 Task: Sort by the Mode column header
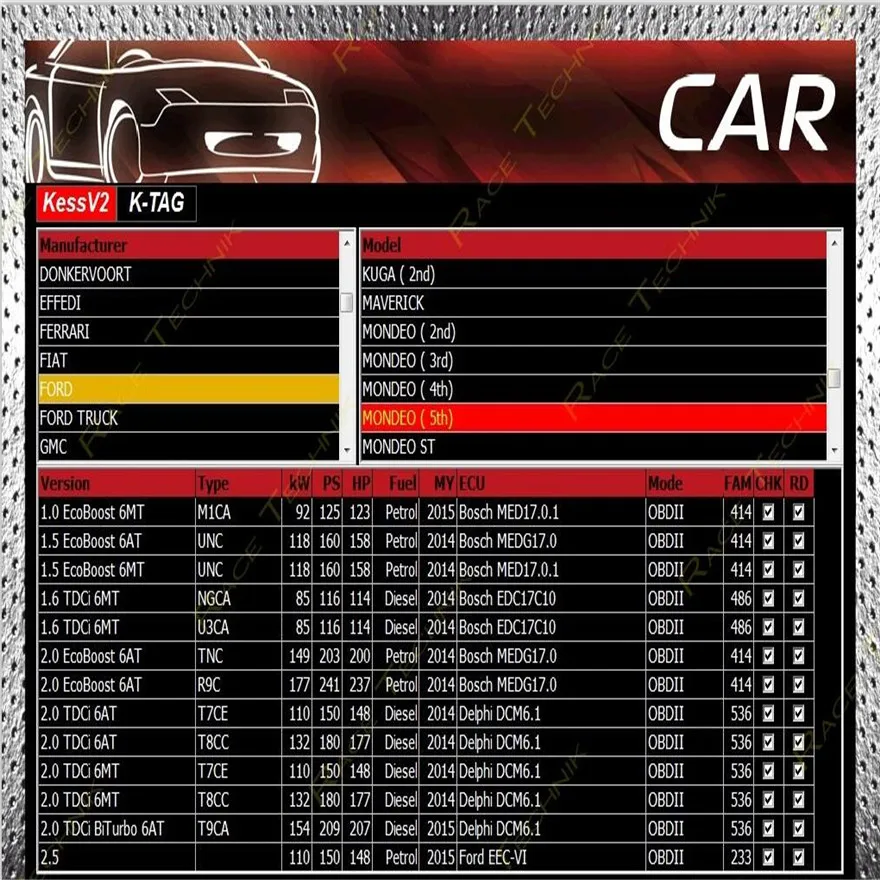point(685,484)
